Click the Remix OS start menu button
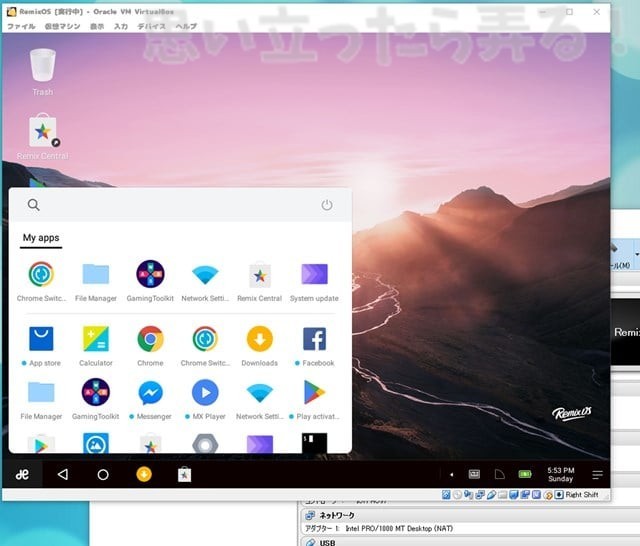This screenshot has height=546, width=640. click(22, 474)
